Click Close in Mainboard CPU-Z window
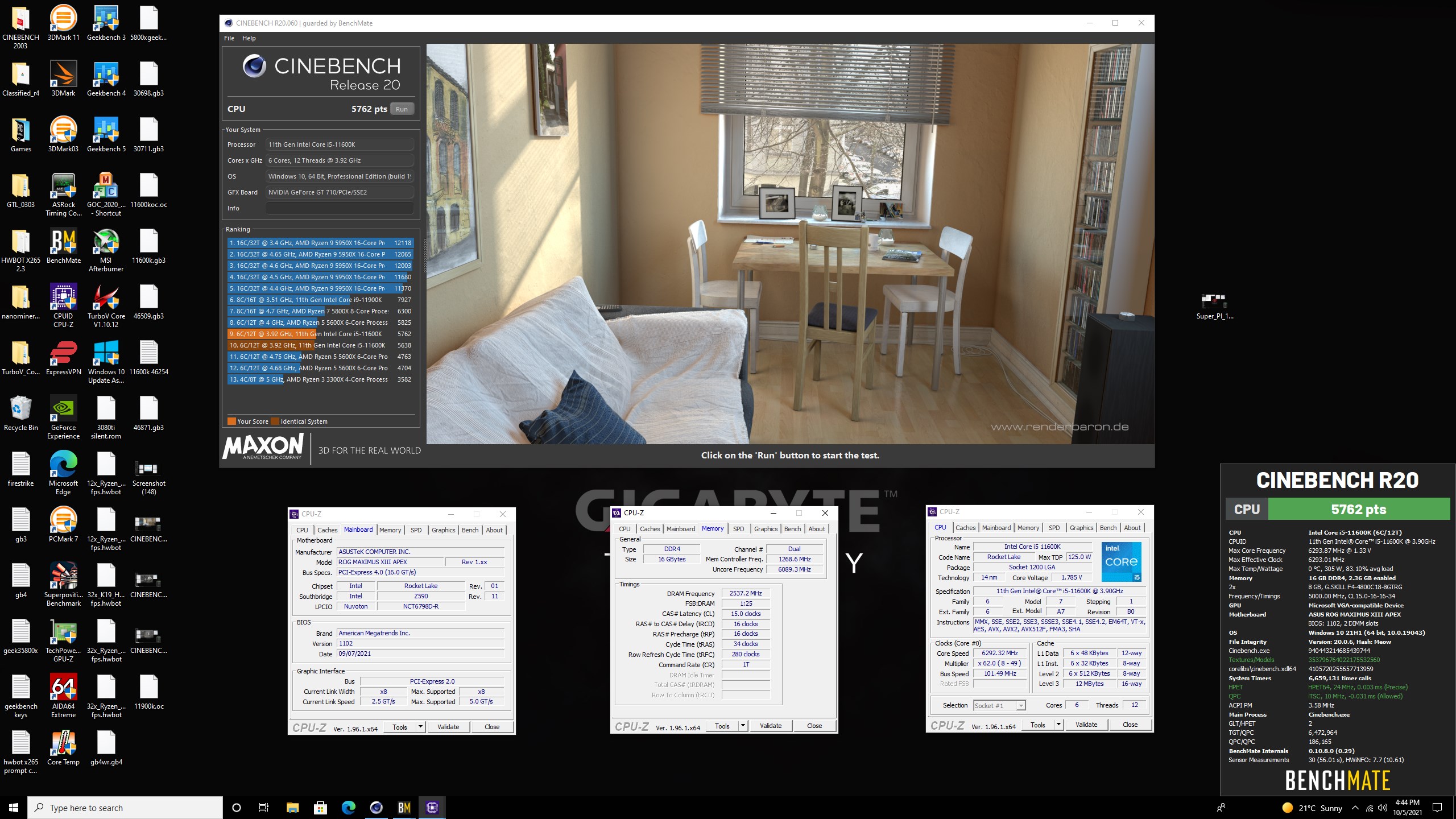 (492, 726)
